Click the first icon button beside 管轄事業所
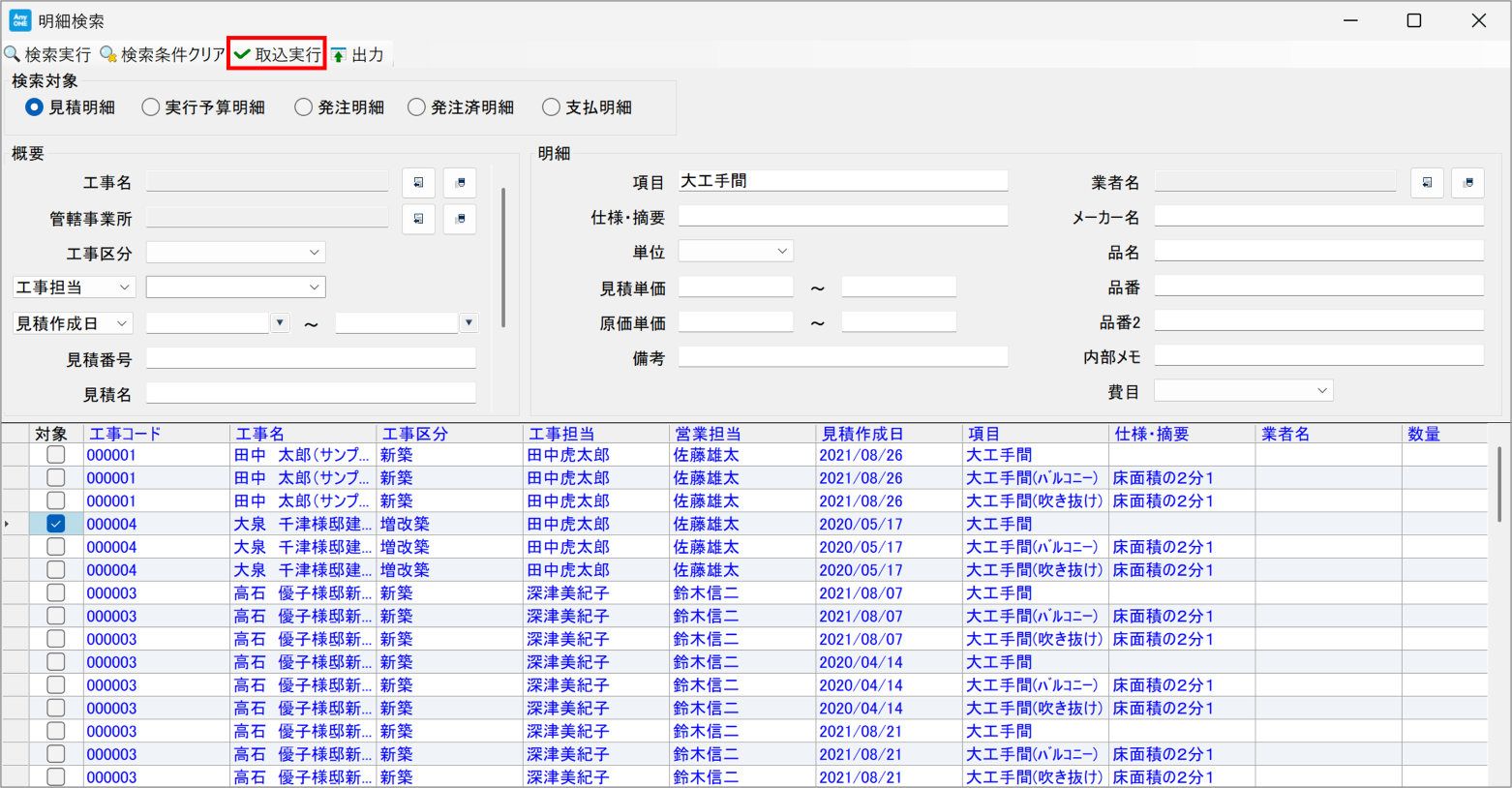This screenshot has width=1512, height=788. 418,219
